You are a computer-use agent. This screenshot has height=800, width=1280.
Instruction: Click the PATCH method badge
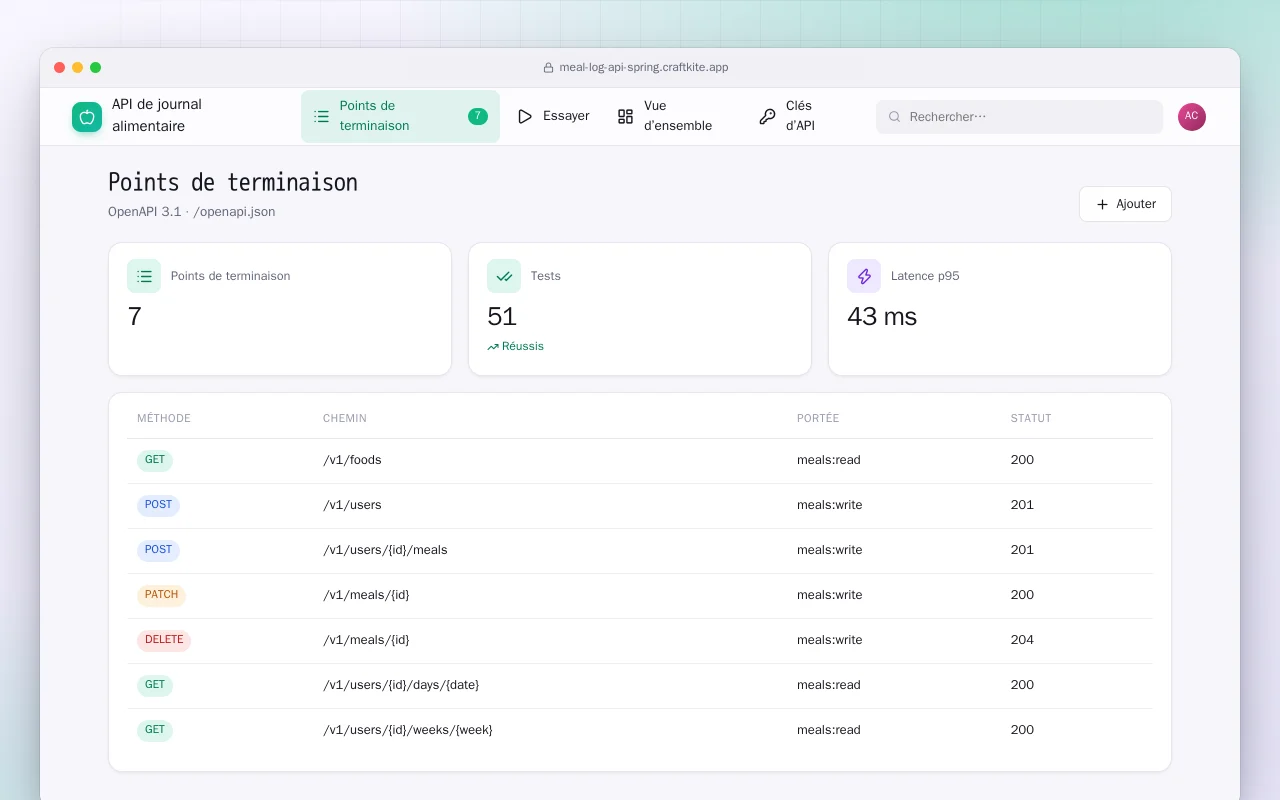(161, 596)
